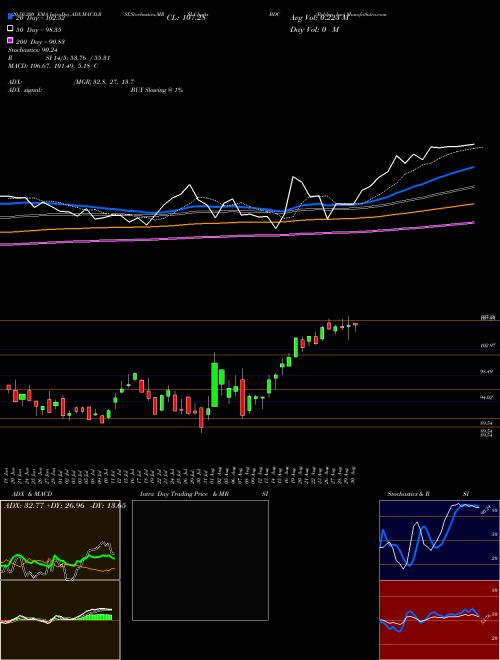Click the 96.49 price axis label
Viewport: 500px width, 660px height.
coord(487,371)
